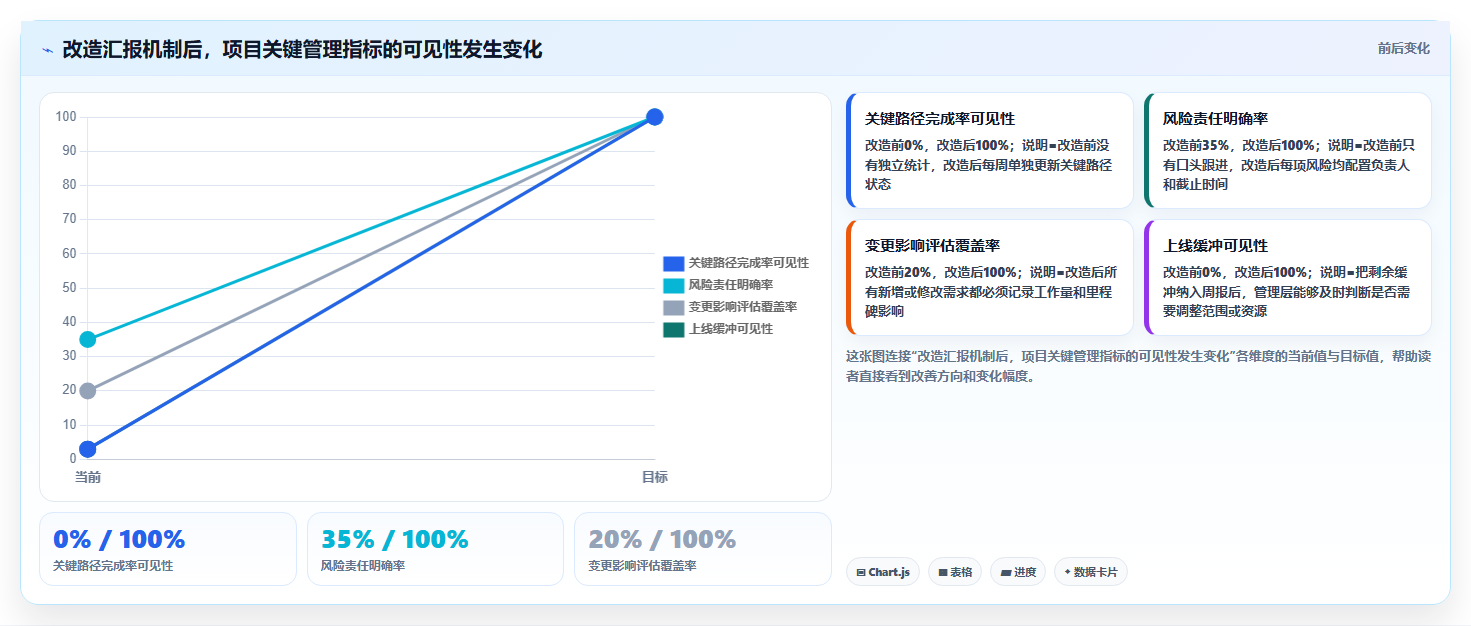Screen dimensions: 1471x626
Task: Click the grey legend swatch for 变更影响评估覆盖率
Action: click(673, 307)
